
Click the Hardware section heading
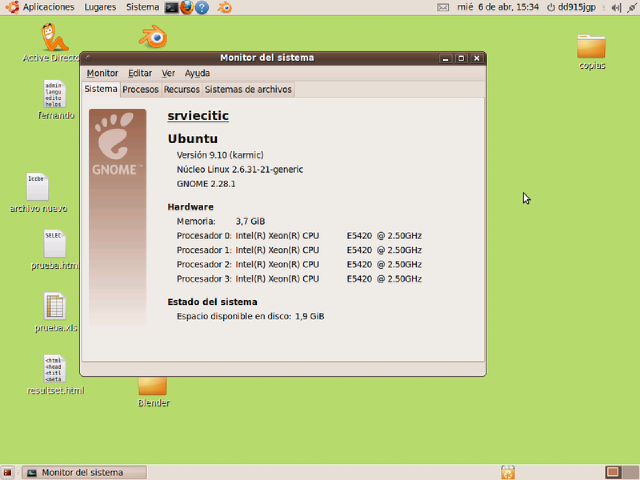(x=190, y=207)
